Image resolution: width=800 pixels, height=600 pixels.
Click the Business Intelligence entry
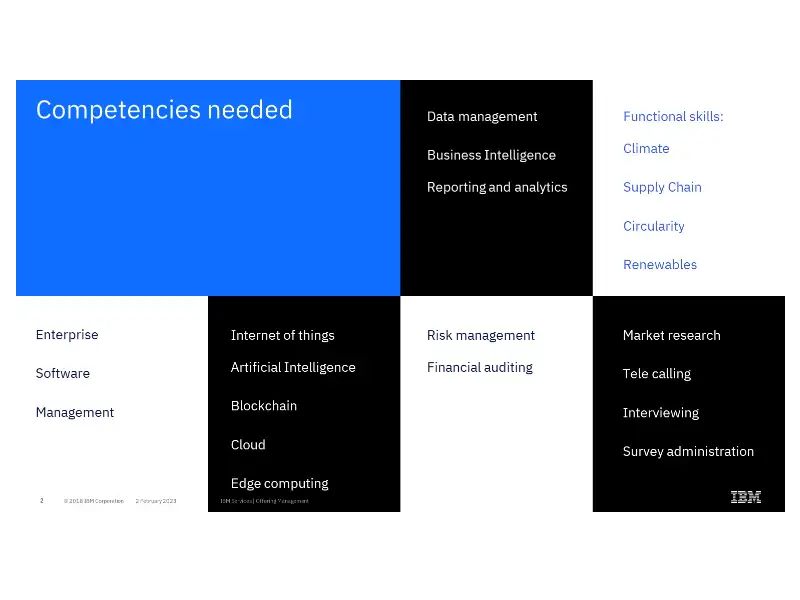(x=491, y=155)
